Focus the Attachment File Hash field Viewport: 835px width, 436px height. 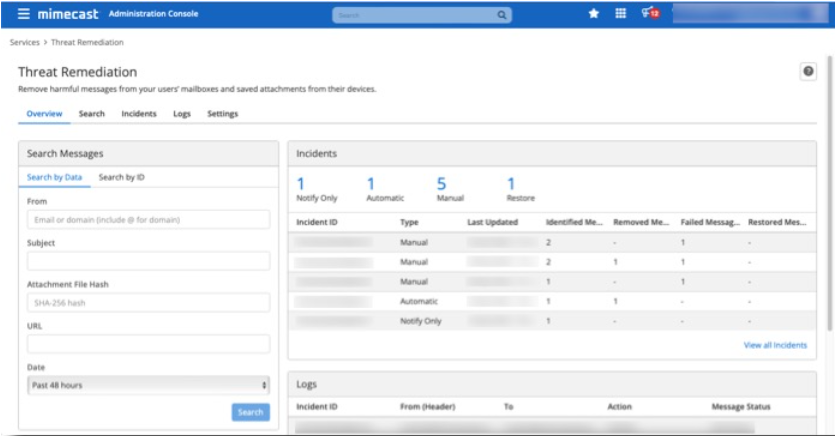pos(148,302)
